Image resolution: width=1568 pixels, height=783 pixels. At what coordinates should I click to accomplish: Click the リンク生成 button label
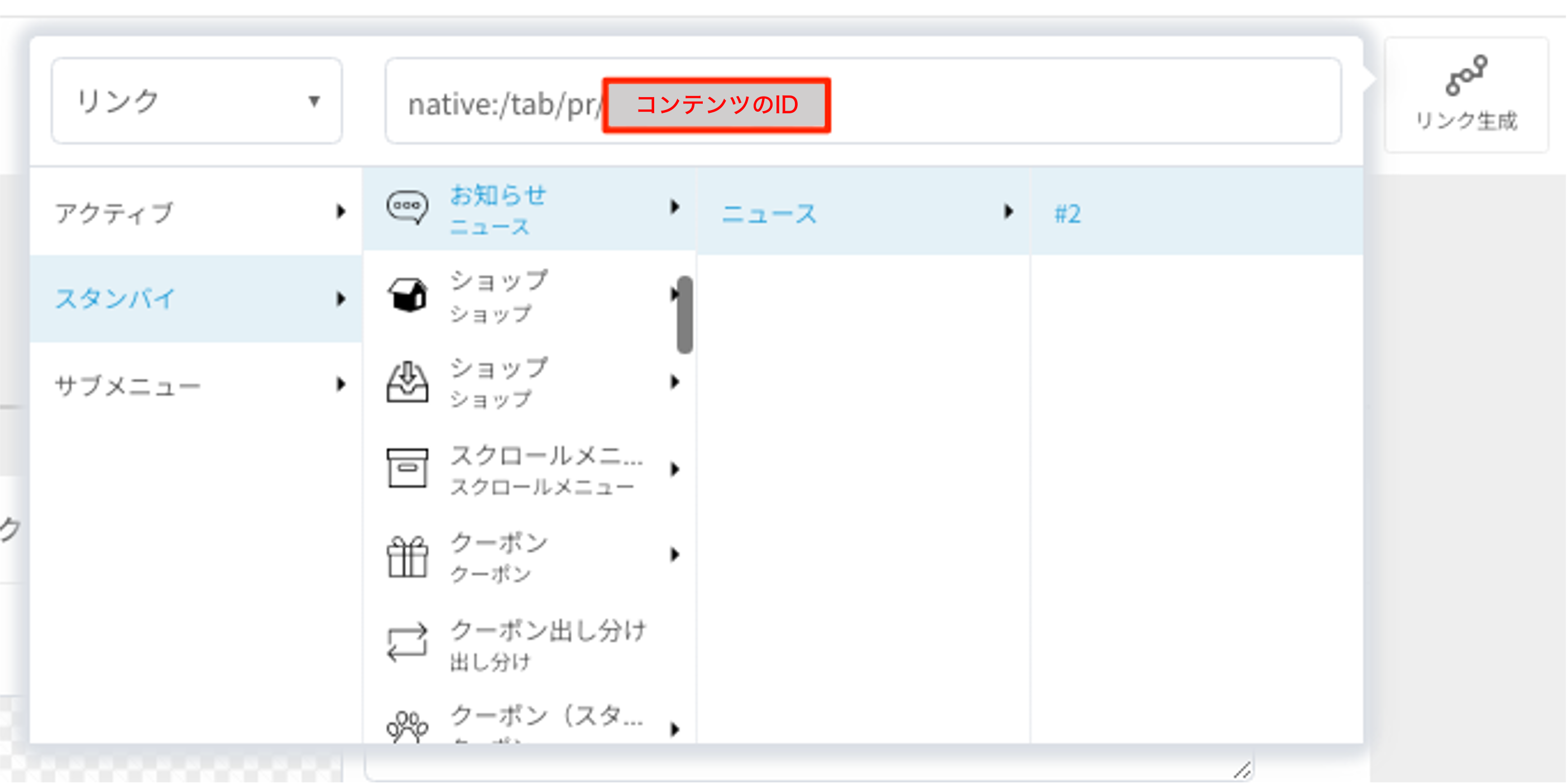(x=1466, y=121)
